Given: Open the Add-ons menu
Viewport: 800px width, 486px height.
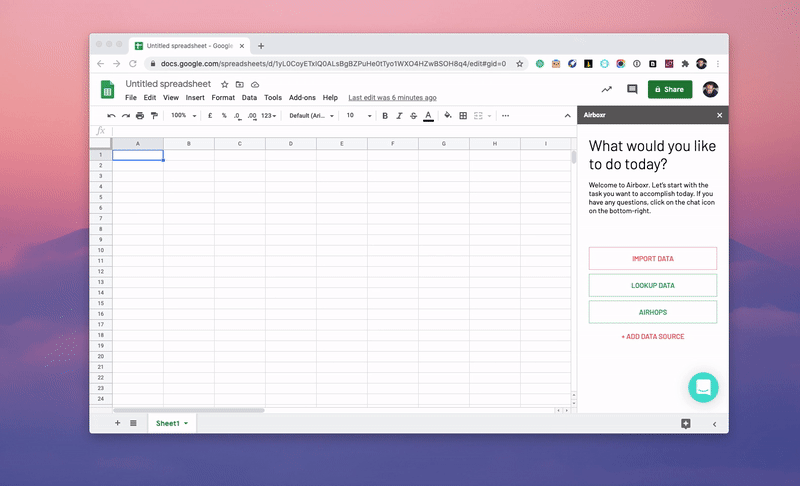Looking at the screenshot, I should pyautogui.click(x=302, y=97).
